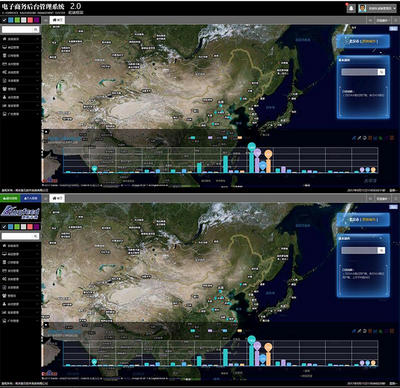
Task: Click the user avatar picture in header
Action: (362, 8)
